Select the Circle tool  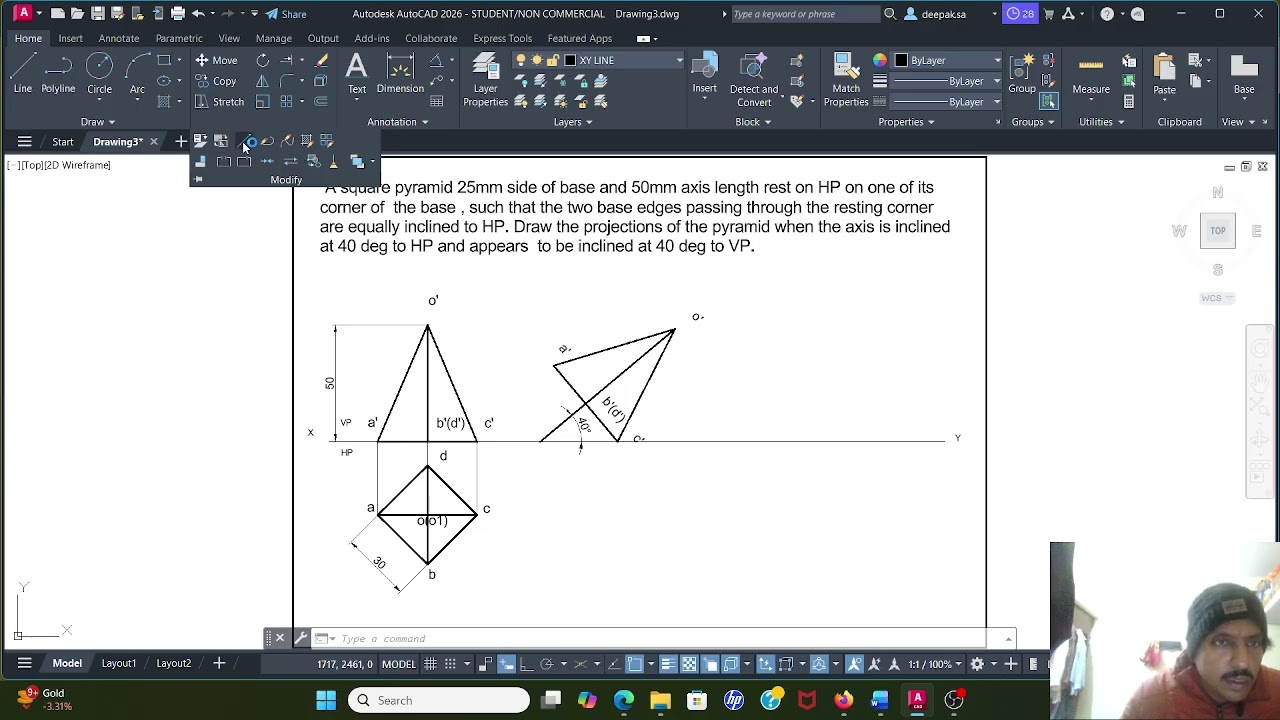[x=99, y=73]
